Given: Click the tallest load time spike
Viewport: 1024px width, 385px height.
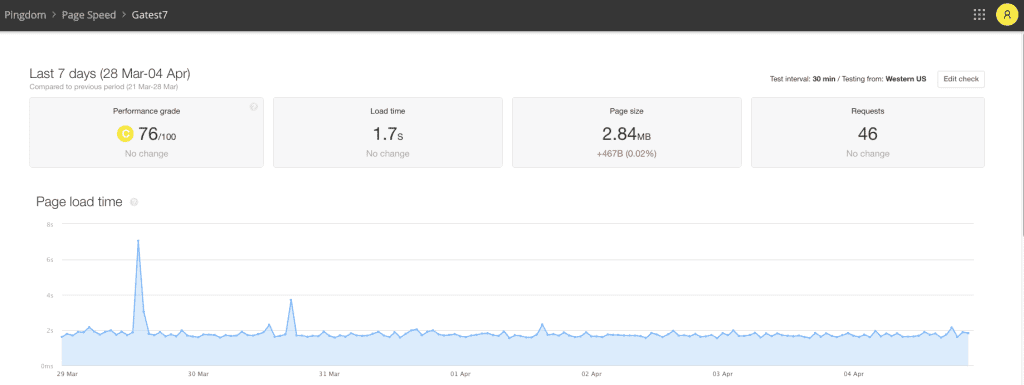Looking at the screenshot, I should 138,241.
